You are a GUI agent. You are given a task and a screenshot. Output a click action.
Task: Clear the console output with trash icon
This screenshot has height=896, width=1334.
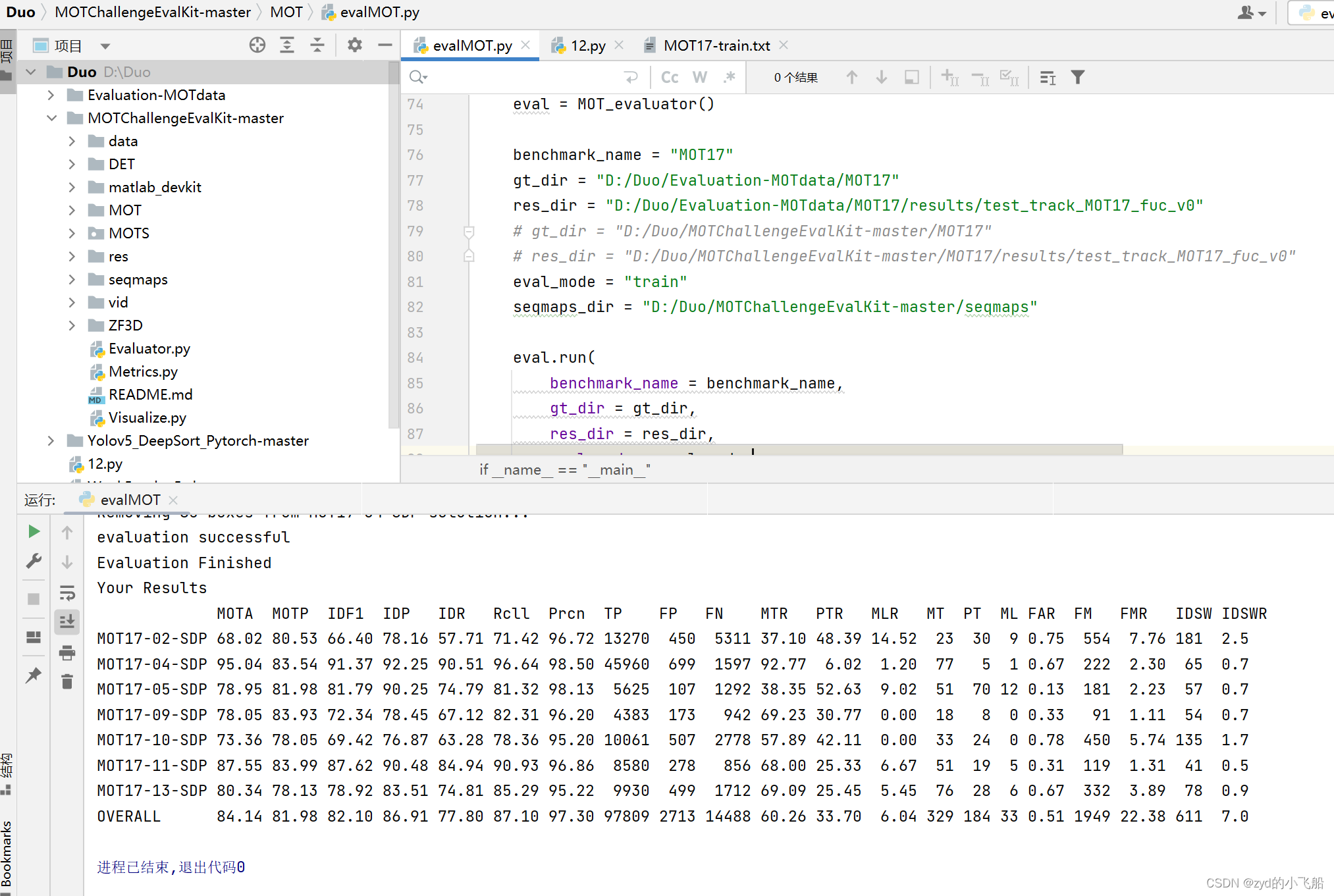click(x=67, y=681)
